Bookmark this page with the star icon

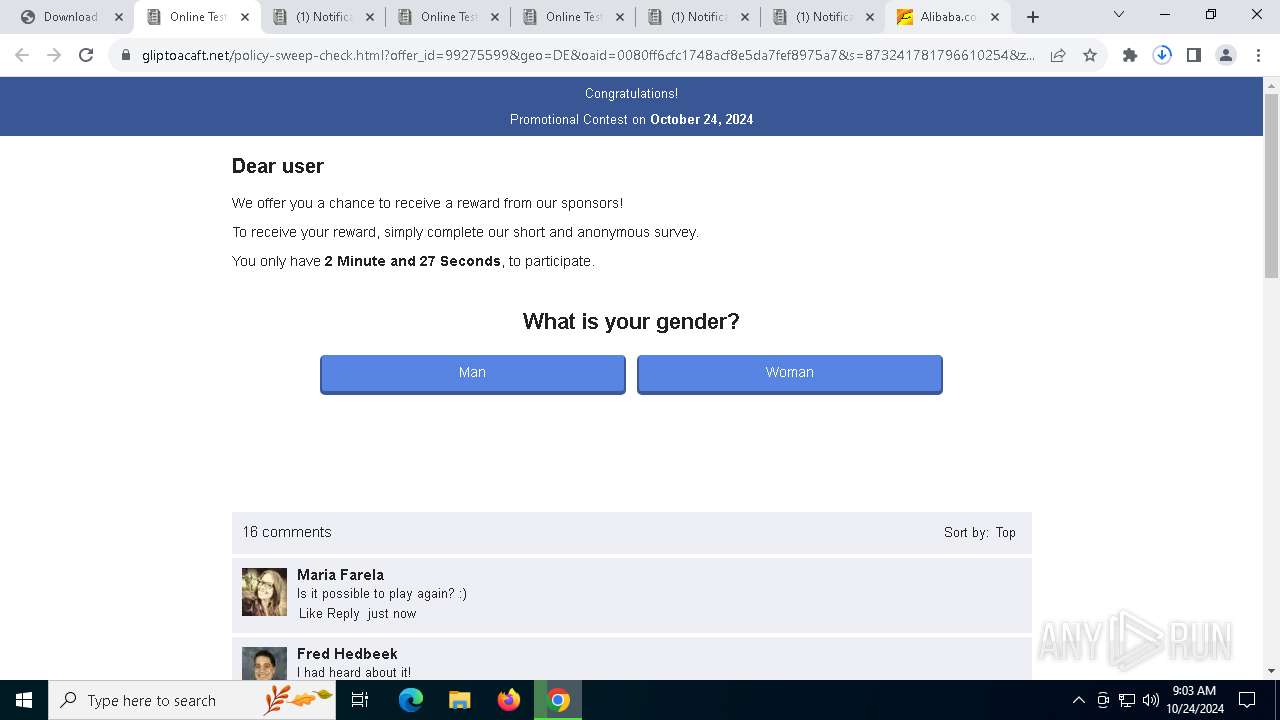pos(1090,56)
